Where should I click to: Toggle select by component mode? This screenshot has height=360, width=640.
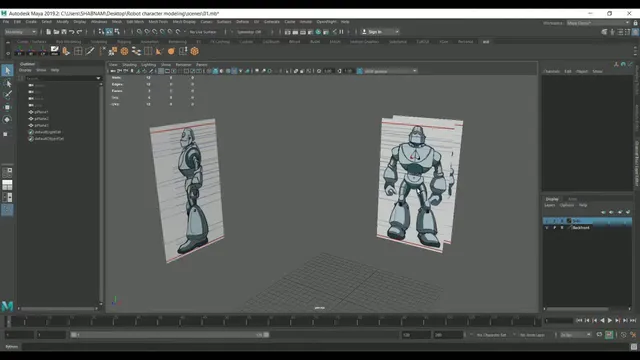point(117,32)
